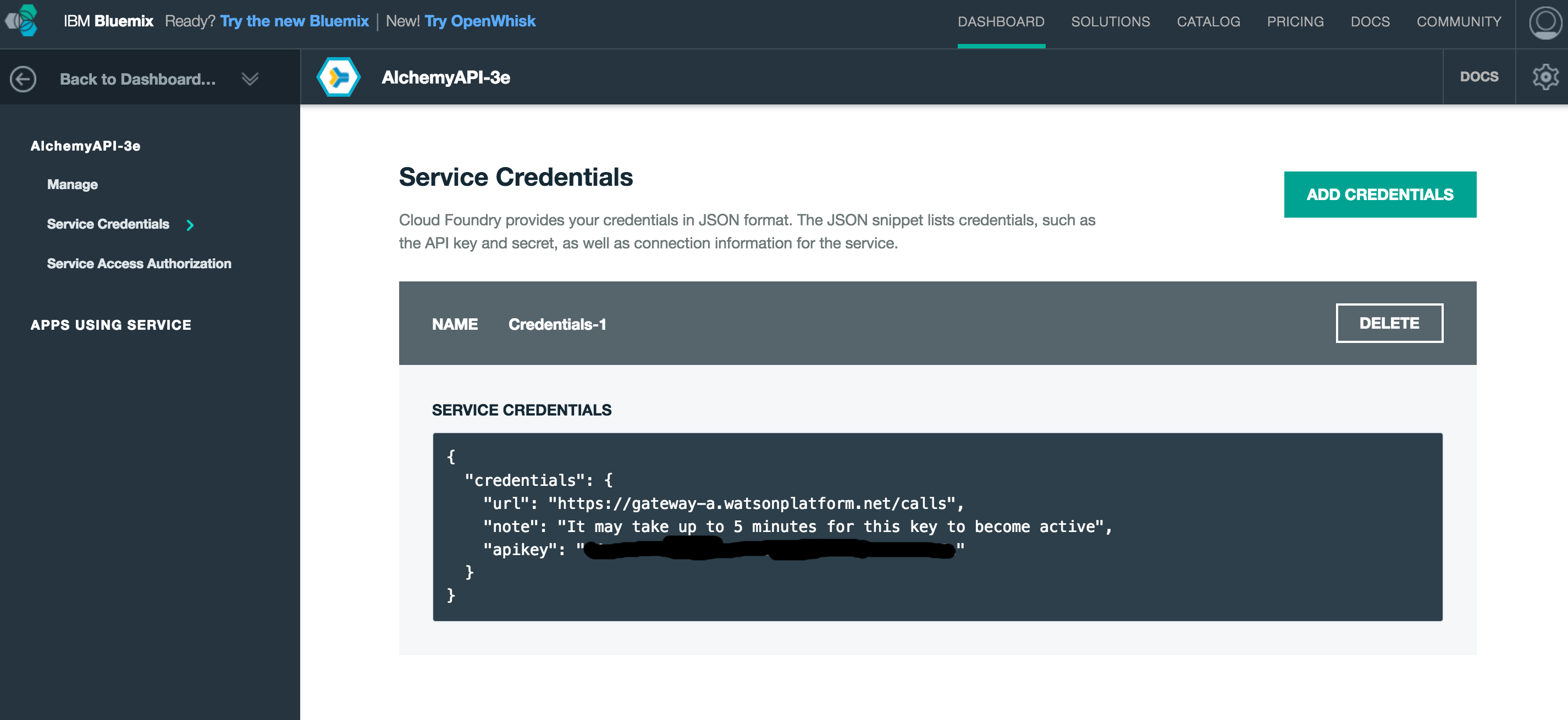Screen dimensions: 1568x720
Task: Click the back arrow circle icon
Action: [23, 79]
